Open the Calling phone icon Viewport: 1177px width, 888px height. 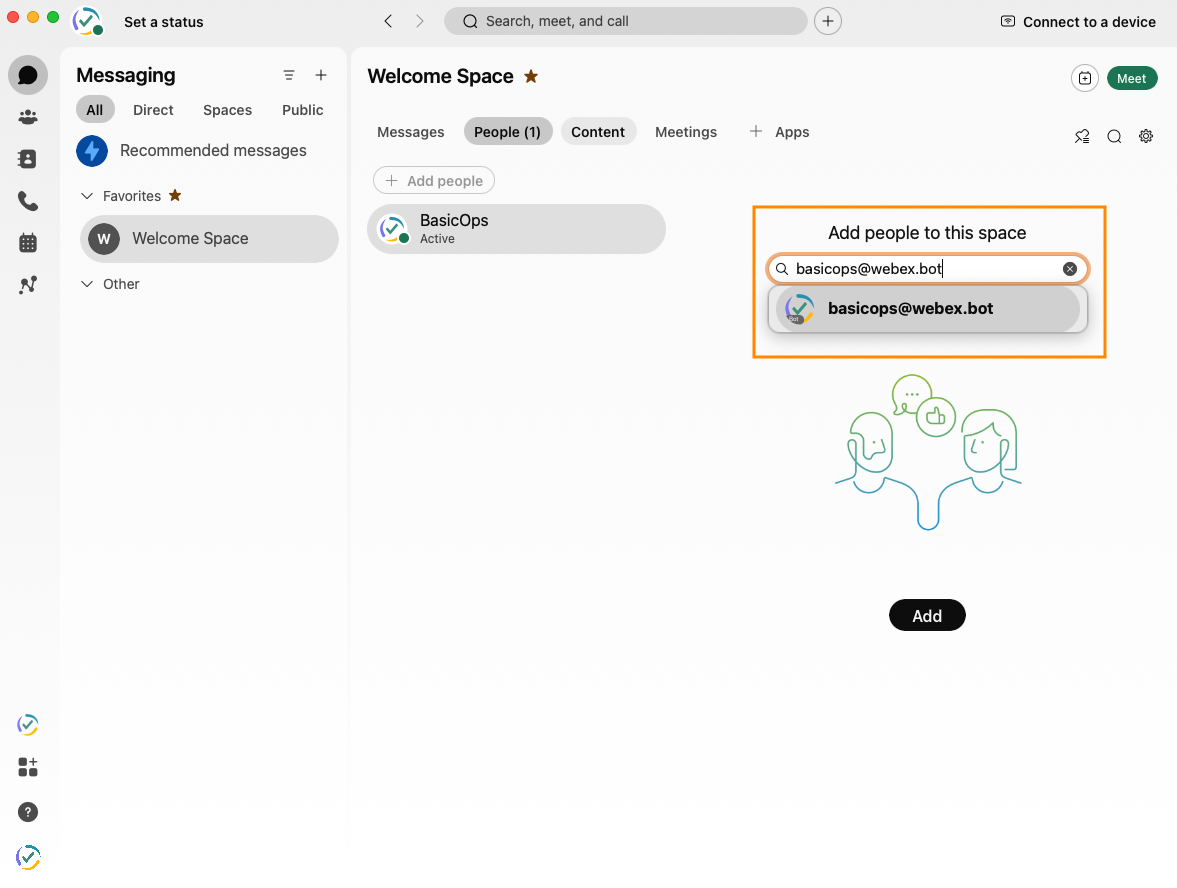click(x=27, y=200)
